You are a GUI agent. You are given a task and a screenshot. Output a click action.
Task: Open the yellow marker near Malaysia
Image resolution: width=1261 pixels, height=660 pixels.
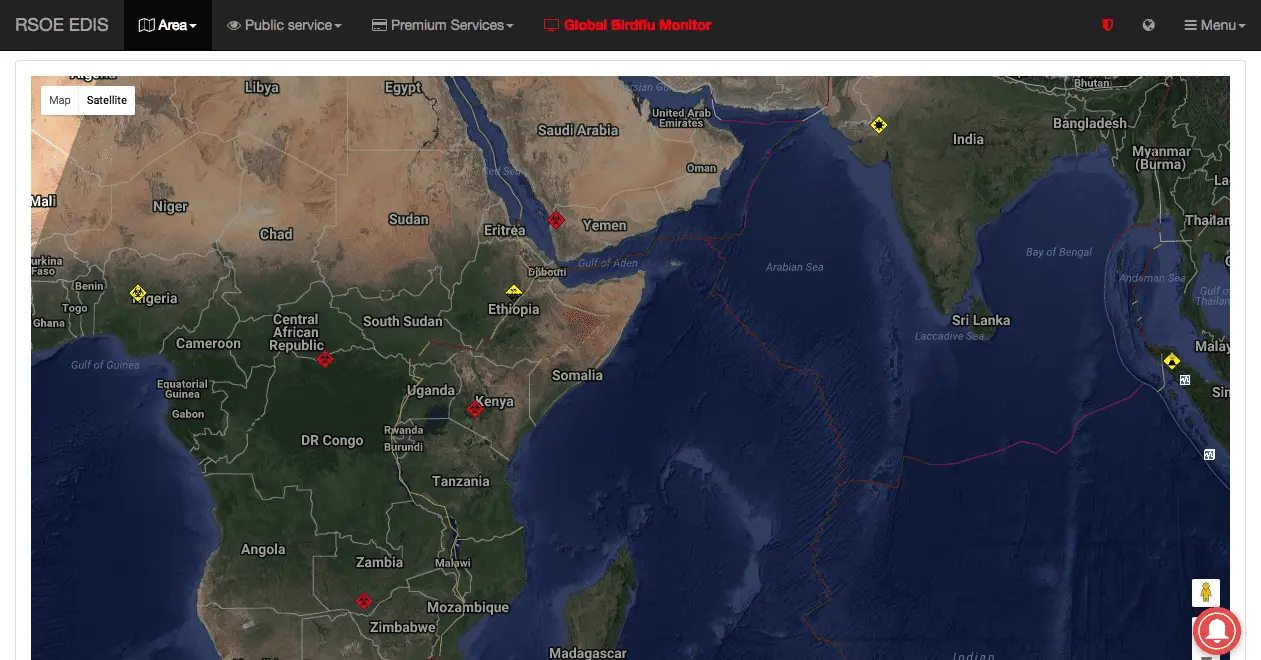coord(1172,361)
